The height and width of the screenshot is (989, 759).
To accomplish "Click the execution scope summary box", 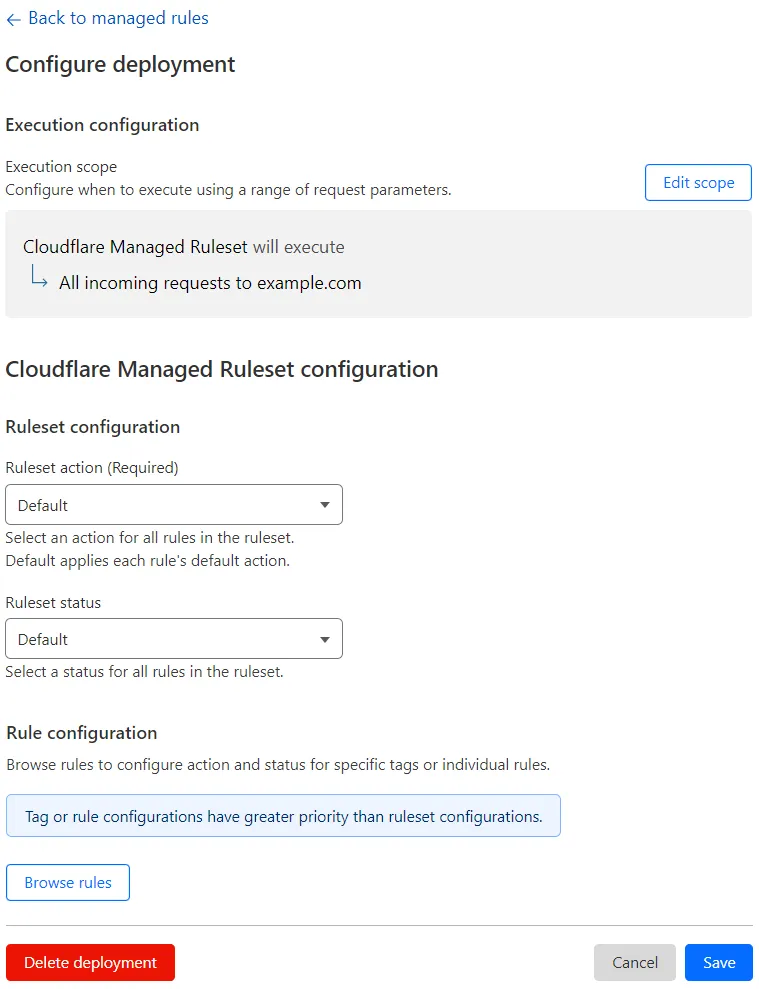I will click(380, 262).
